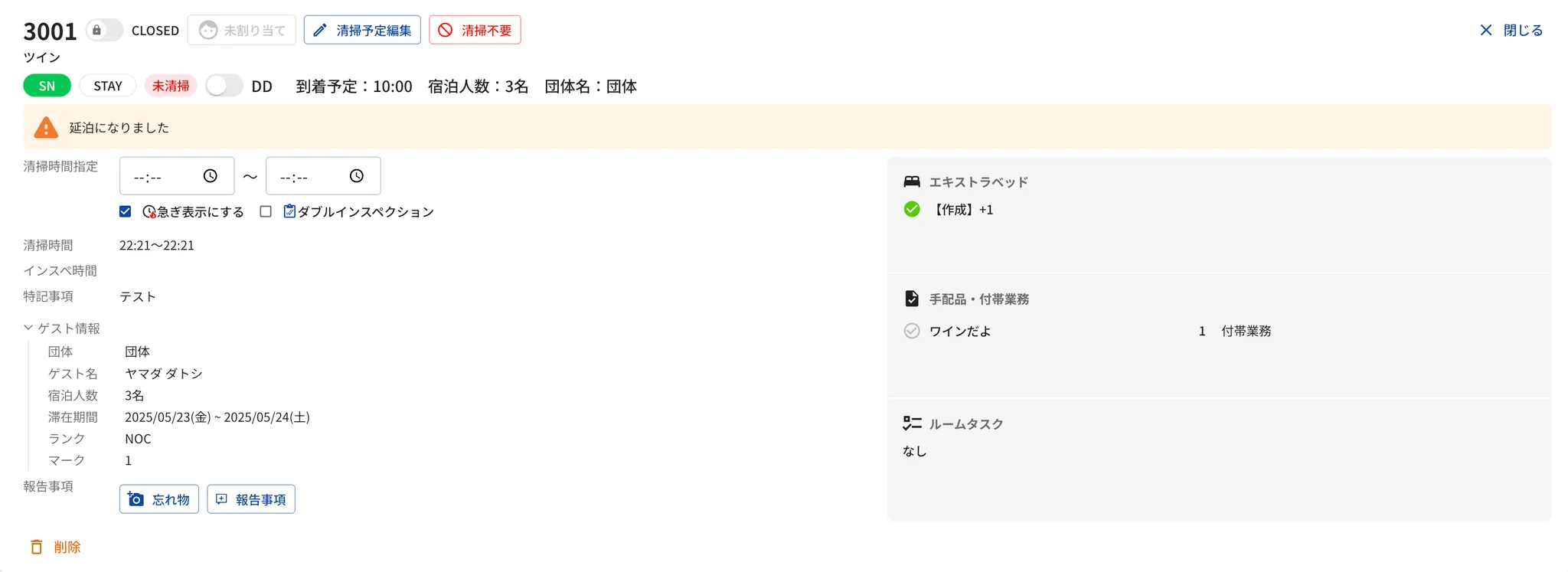Viewport: 1568px width, 572px height.
Task: Click the bed icon next to エキストラベッド
Action: pos(911,181)
